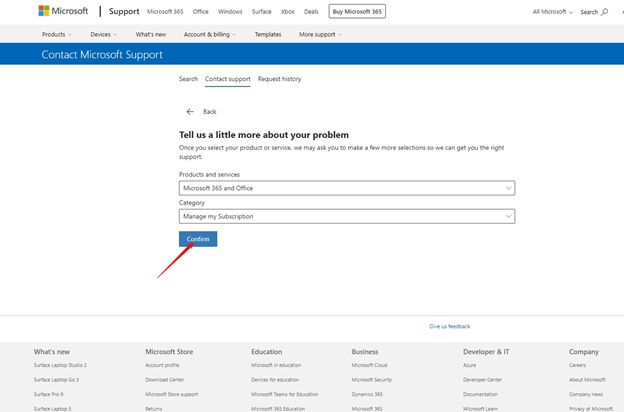Viewport: 624px width, 412px height.
Task: Click the search magnifier icon
Action: (604, 12)
